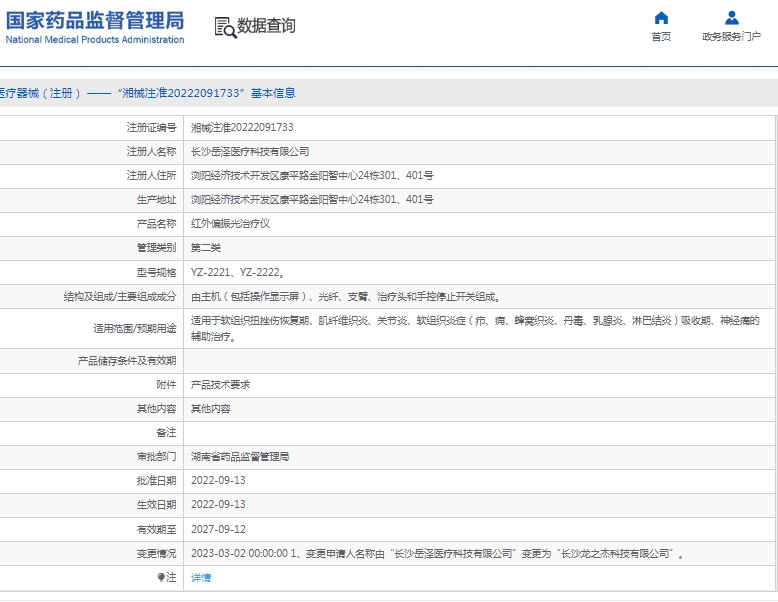Click the 审批部门 label
Viewport: 778px width, 602px height.
156,456
